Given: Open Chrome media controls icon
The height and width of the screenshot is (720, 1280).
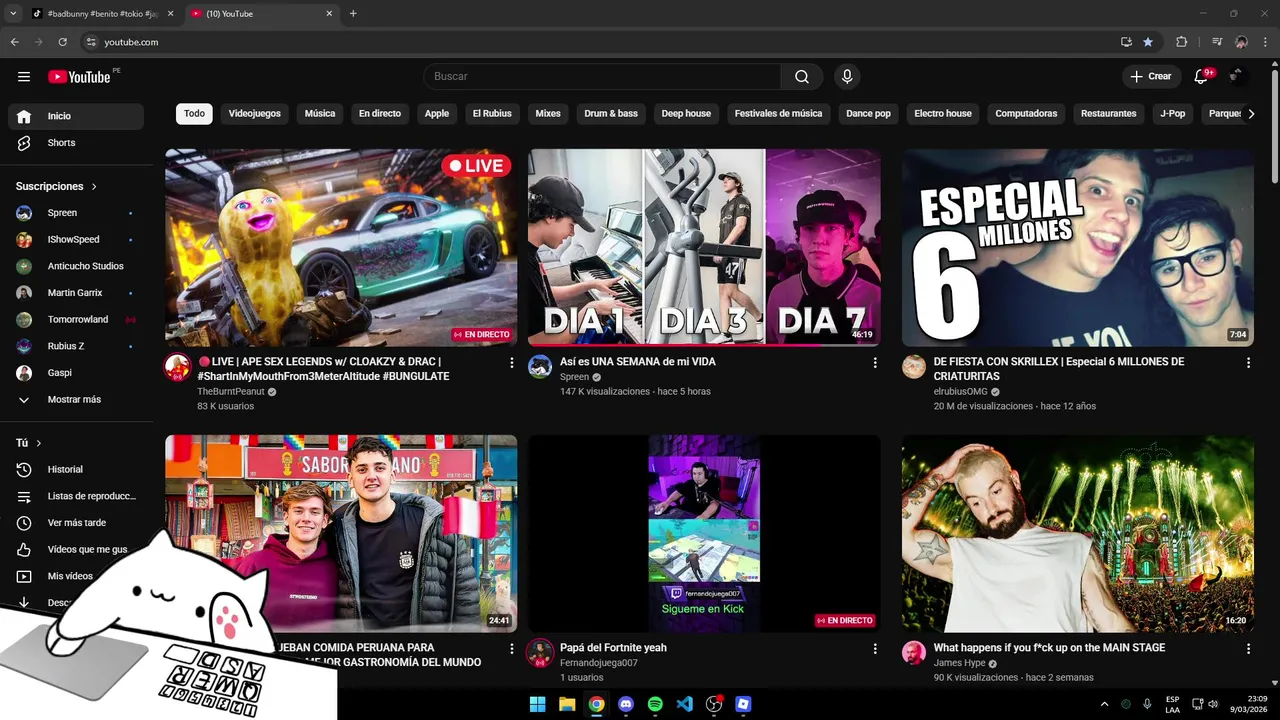Looking at the screenshot, I should coord(1217,42).
